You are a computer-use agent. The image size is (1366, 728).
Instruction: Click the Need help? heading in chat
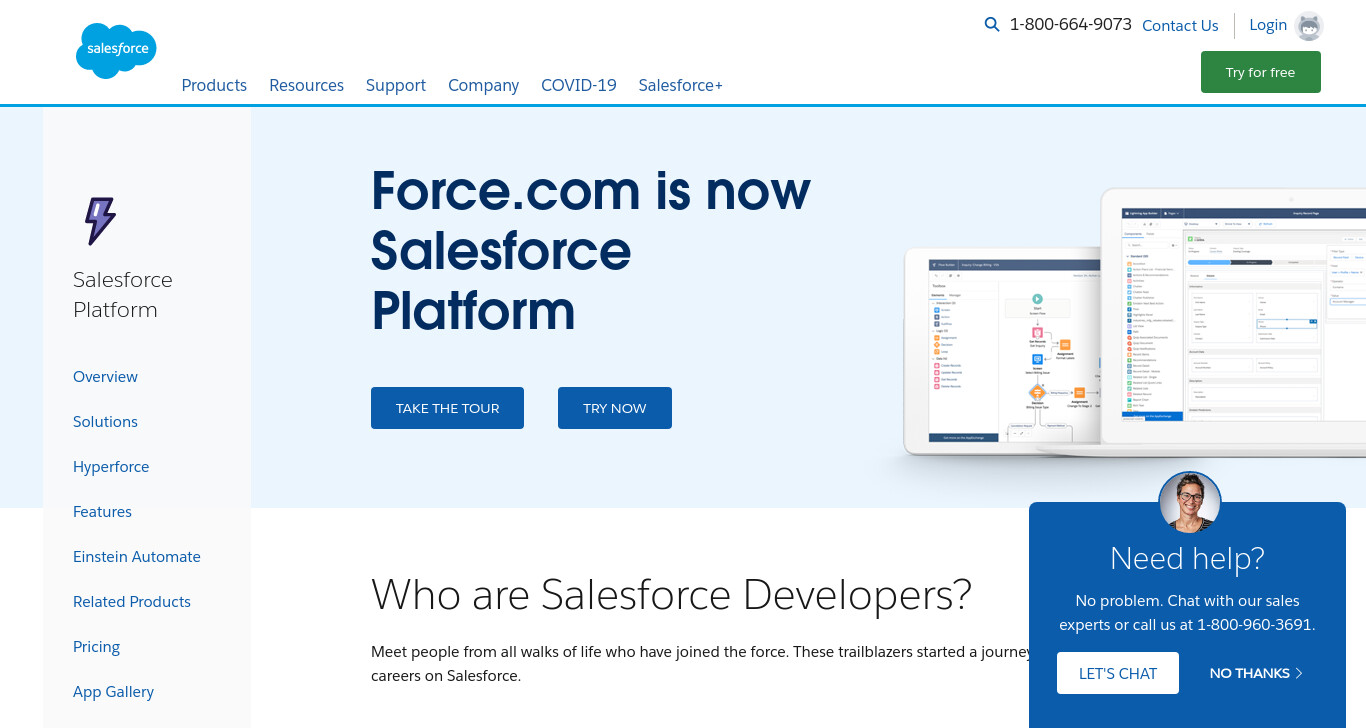[x=1187, y=558]
